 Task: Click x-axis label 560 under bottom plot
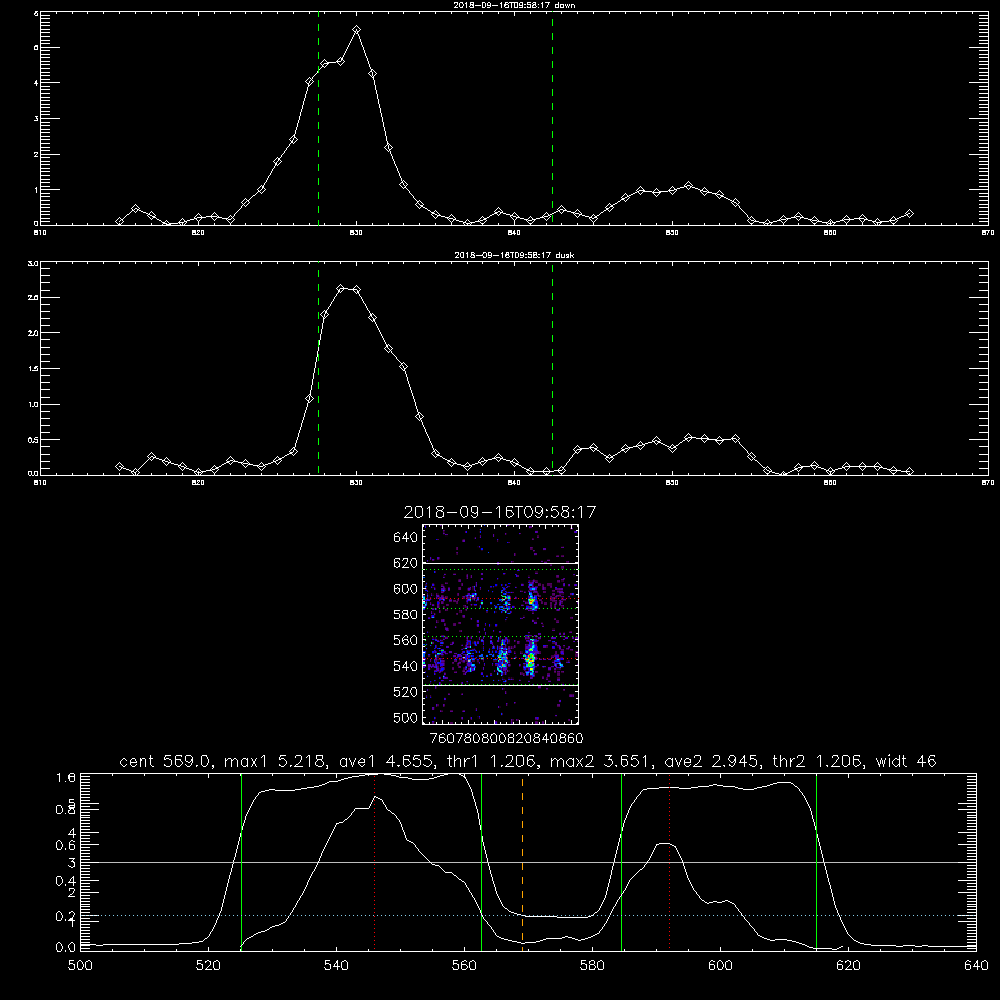(464, 966)
